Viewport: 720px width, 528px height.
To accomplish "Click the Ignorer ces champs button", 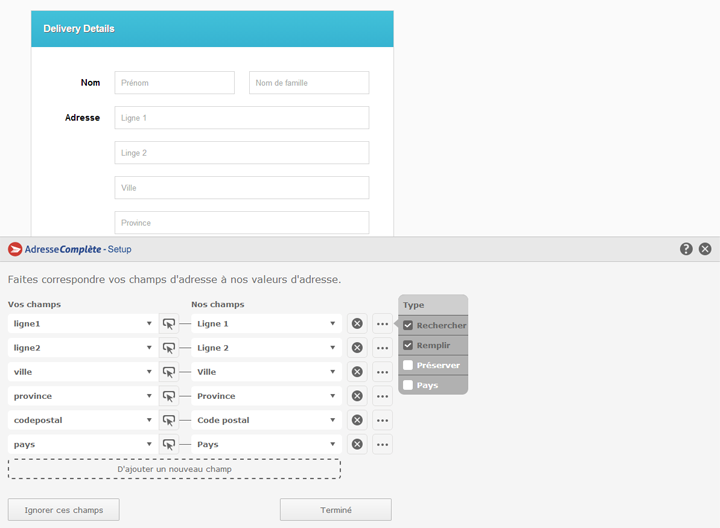I will [64, 510].
